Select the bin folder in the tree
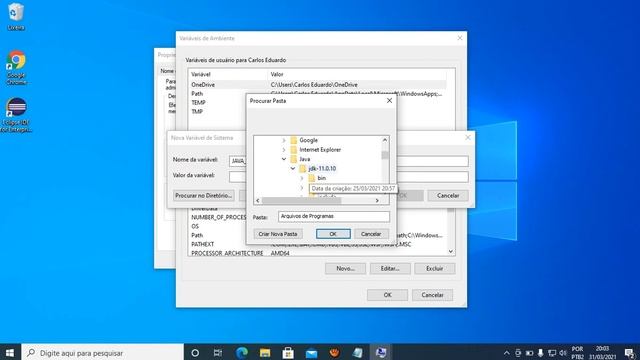This screenshot has width=640, height=360. (322, 178)
